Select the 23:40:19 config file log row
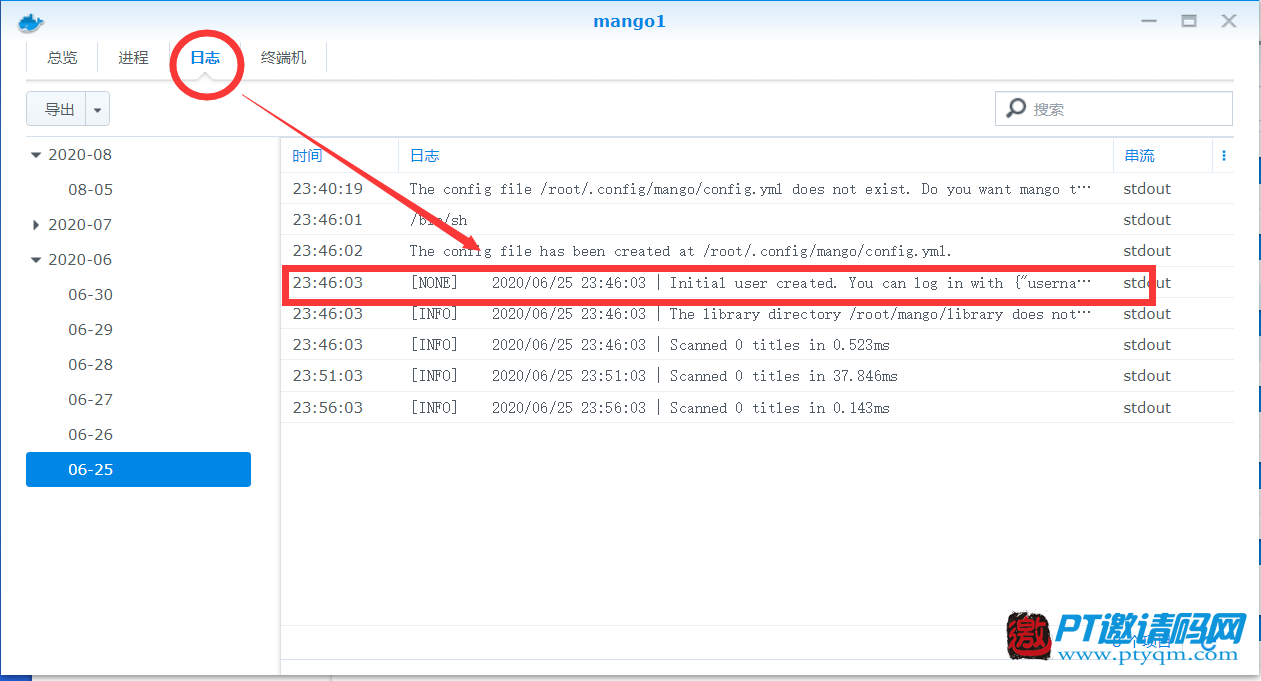Screen dimensions: 1261x681 [x=757, y=189]
